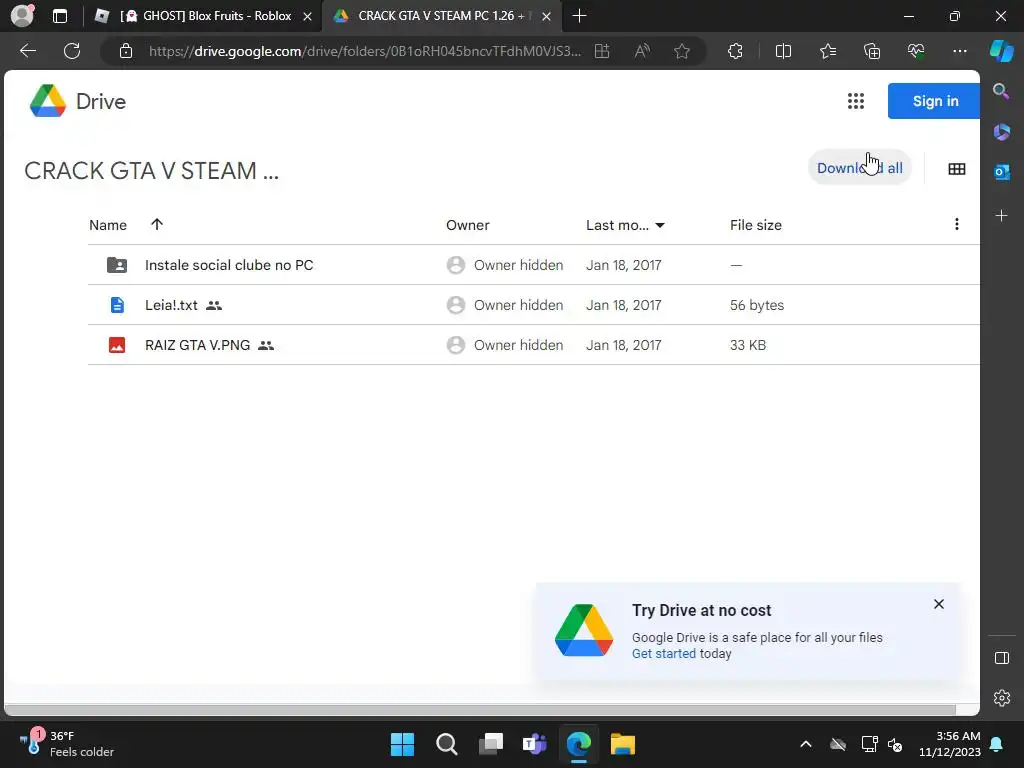Click the 33 KB file size cell
The height and width of the screenshot is (768, 1024).
(x=748, y=345)
